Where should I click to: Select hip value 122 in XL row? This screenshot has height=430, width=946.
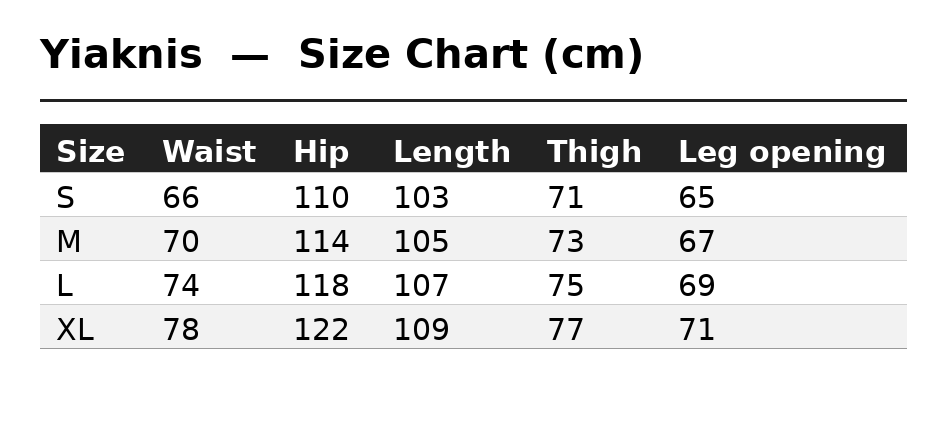(x=321, y=330)
